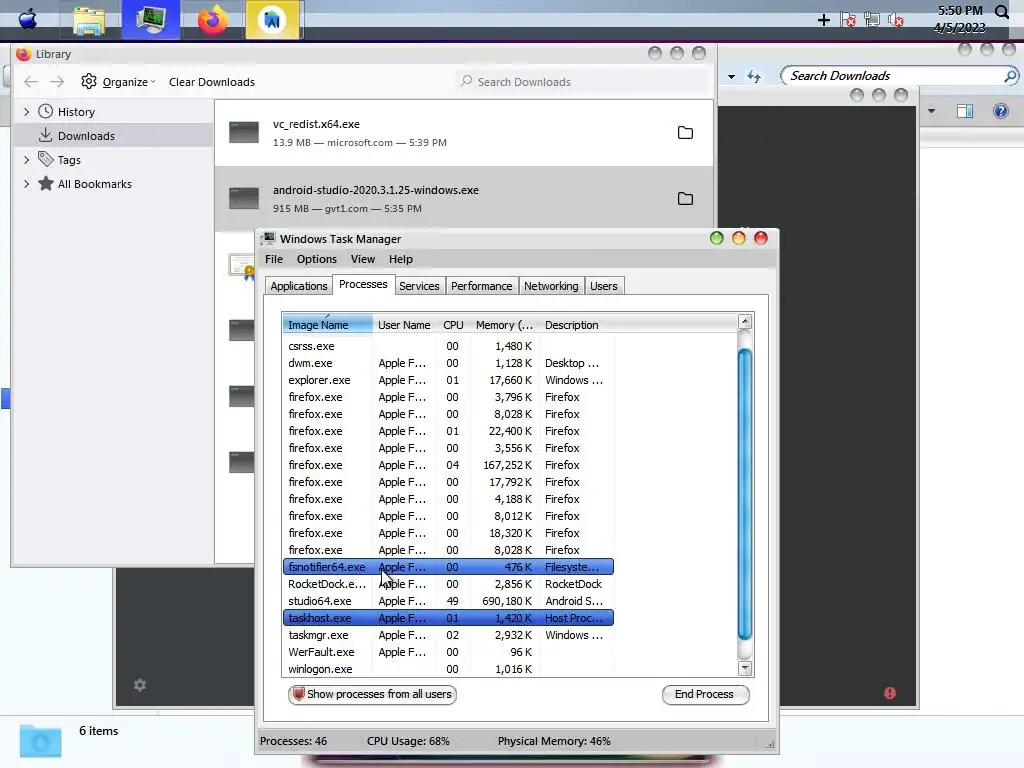Clear Downloads in Library window
The height and width of the screenshot is (768, 1024).
pyautogui.click(x=212, y=82)
